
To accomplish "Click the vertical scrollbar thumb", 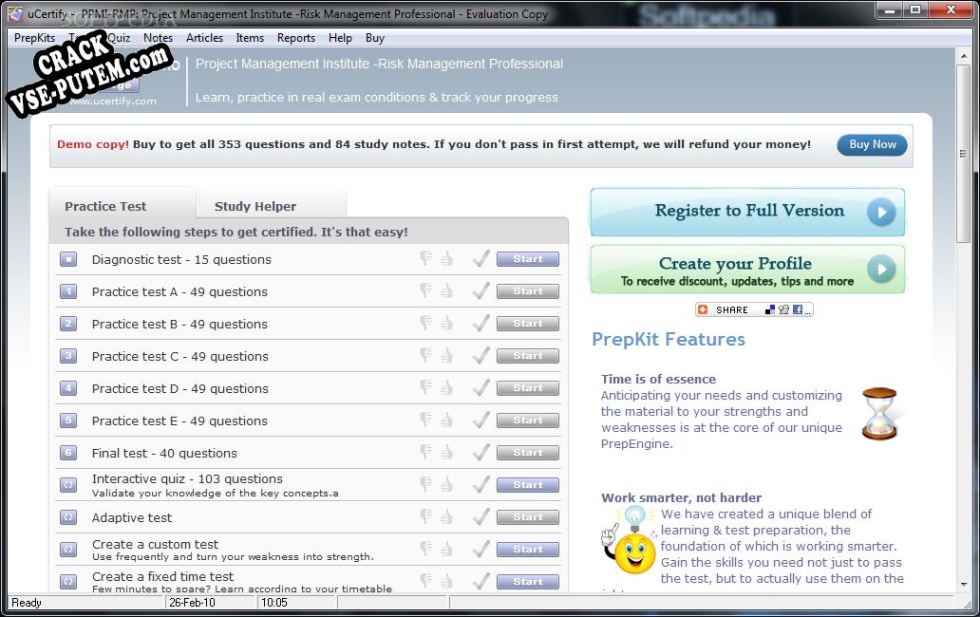I will pyautogui.click(x=963, y=153).
